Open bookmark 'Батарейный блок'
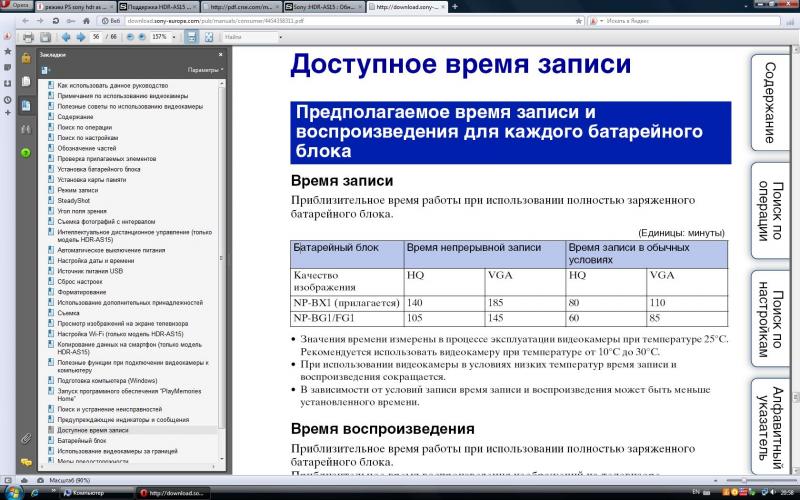This screenshot has height=500, width=800. click(82, 440)
